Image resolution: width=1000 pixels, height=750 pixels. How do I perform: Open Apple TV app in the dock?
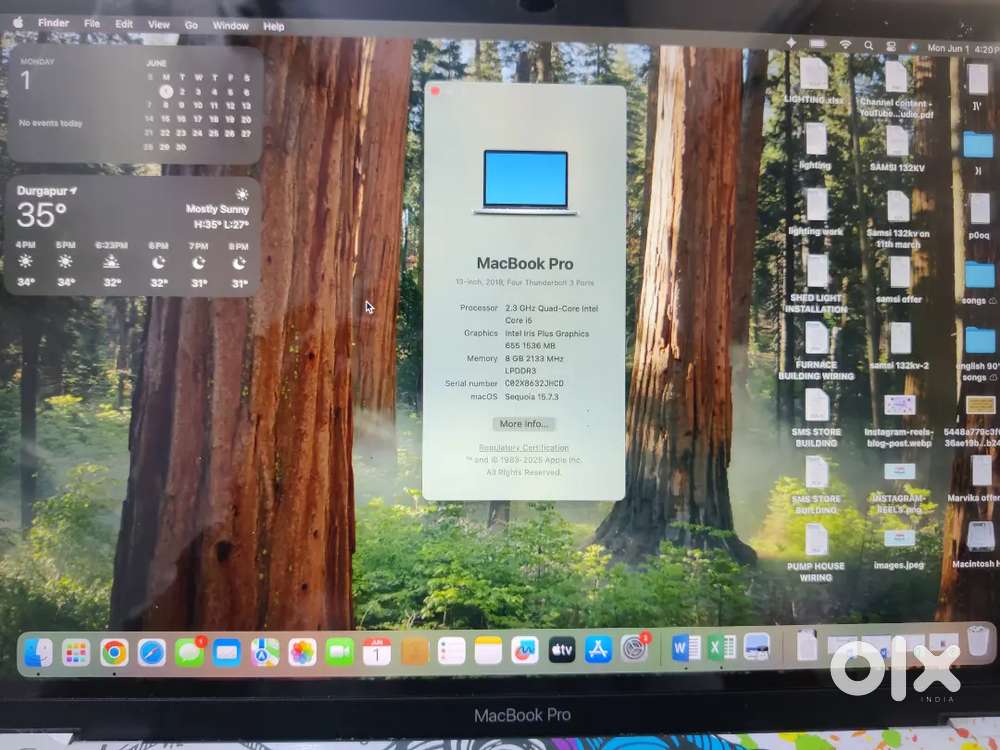coord(561,650)
